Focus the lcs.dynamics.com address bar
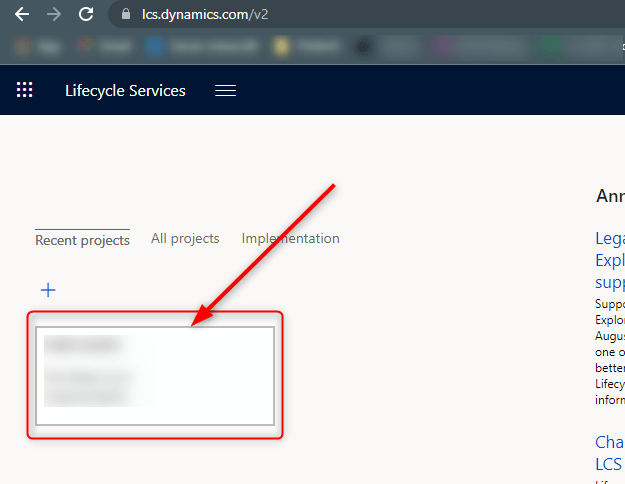 (300, 15)
